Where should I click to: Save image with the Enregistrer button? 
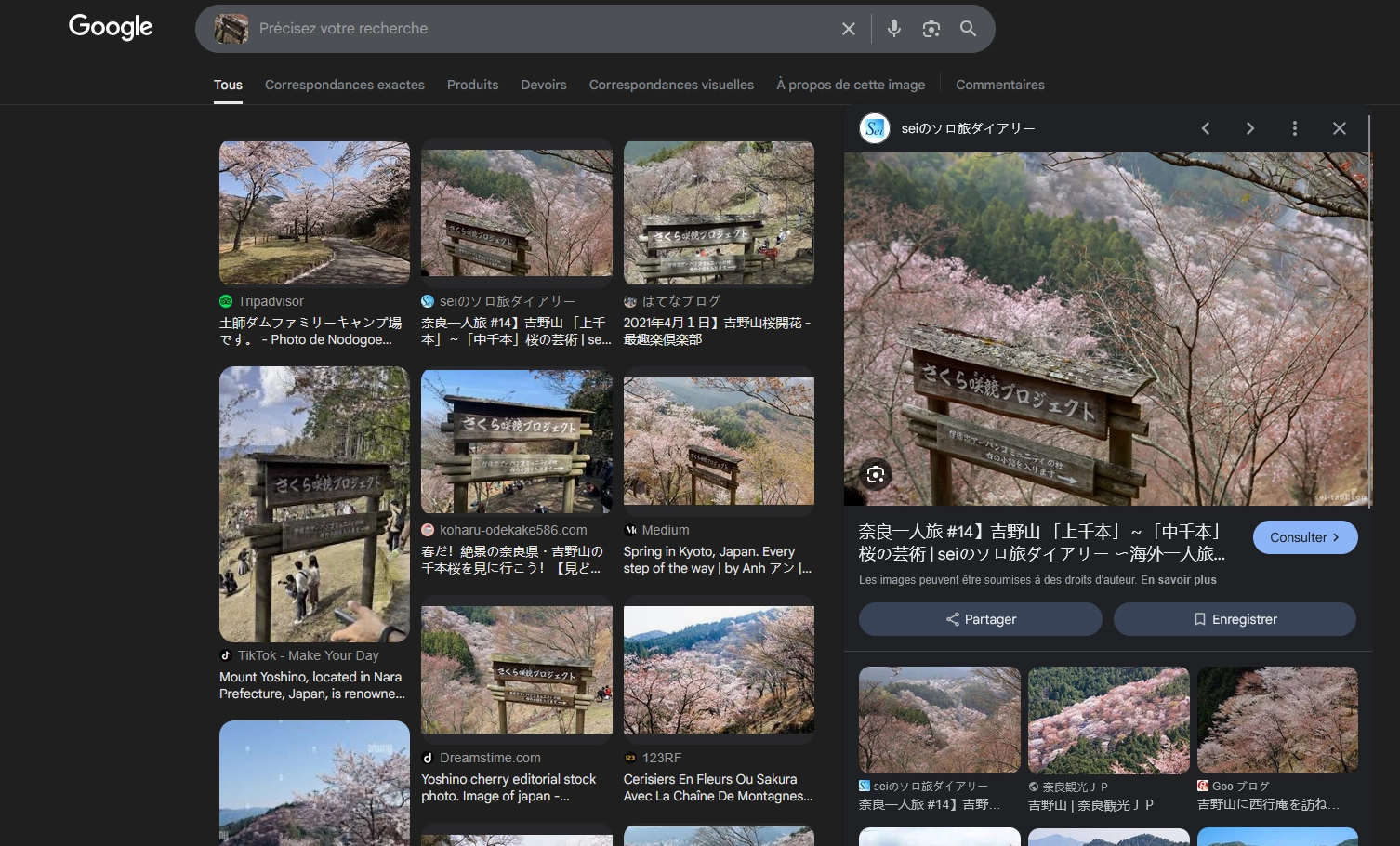tap(1235, 619)
